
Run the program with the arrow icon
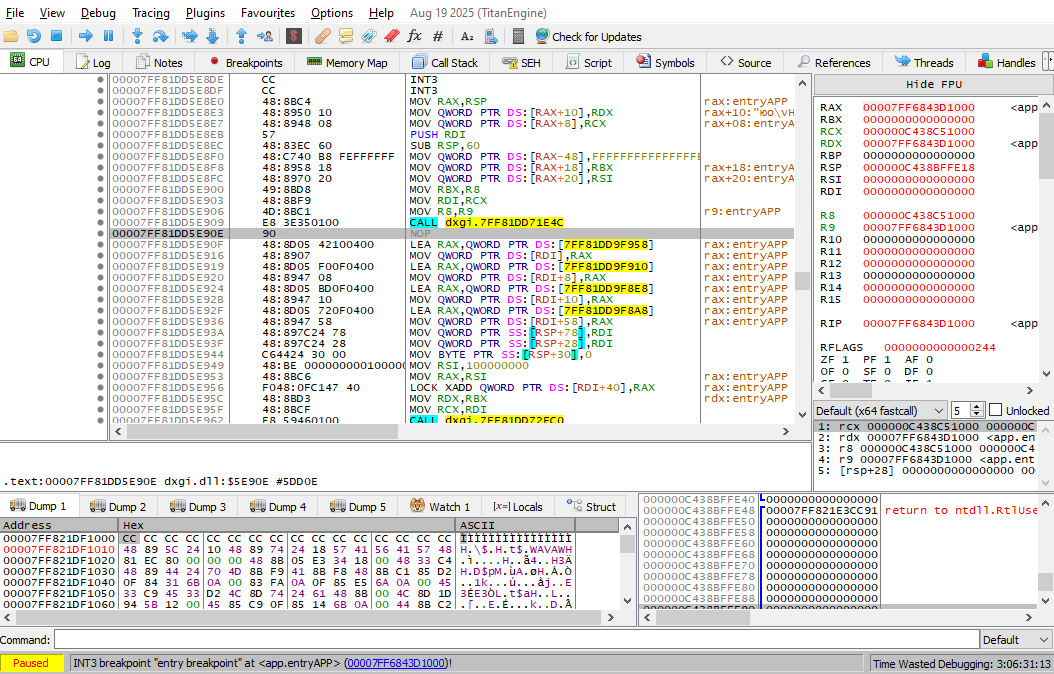click(x=86, y=36)
